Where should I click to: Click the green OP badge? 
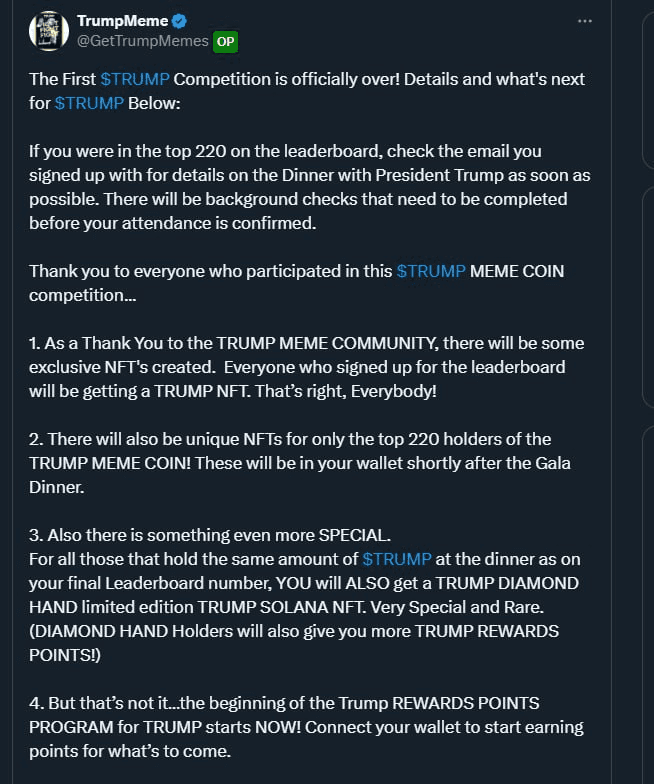pos(226,42)
